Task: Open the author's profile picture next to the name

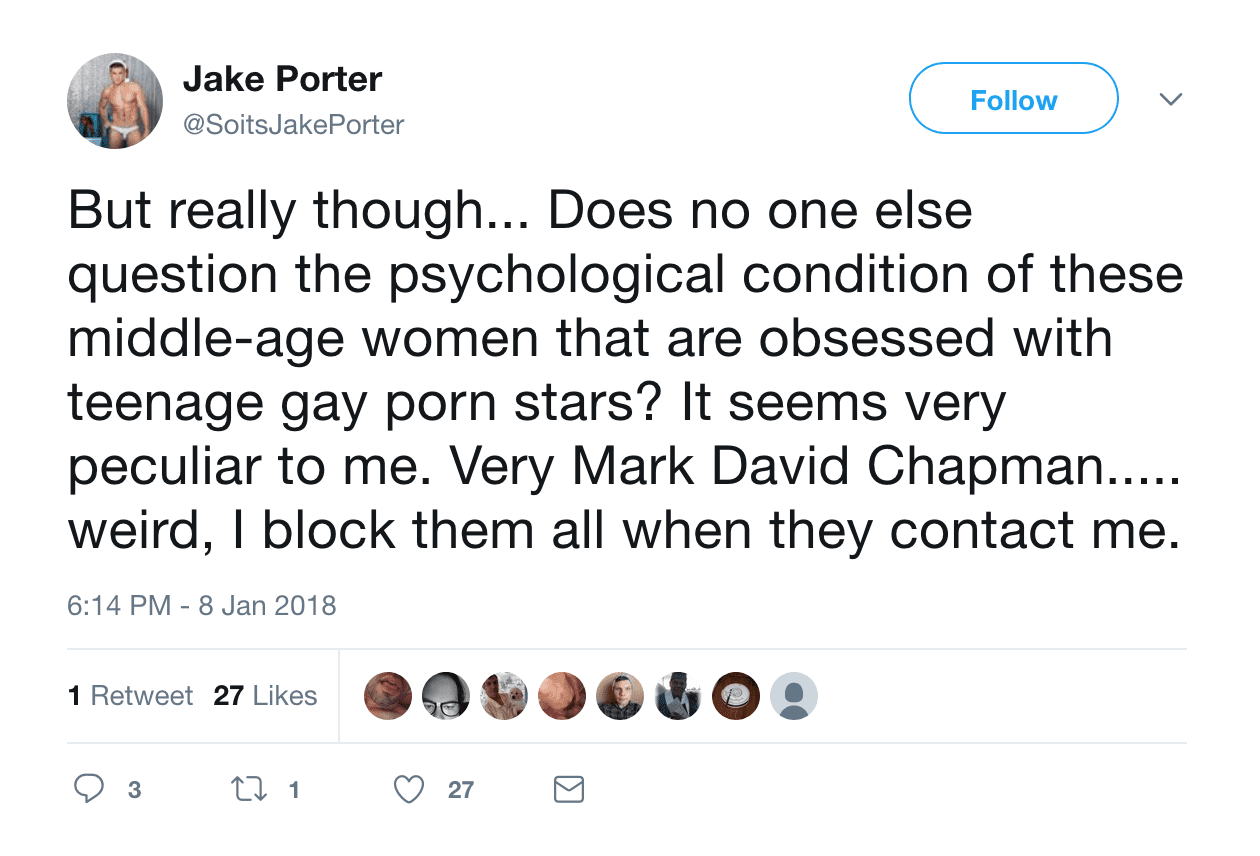Action: click(x=115, y=101)
